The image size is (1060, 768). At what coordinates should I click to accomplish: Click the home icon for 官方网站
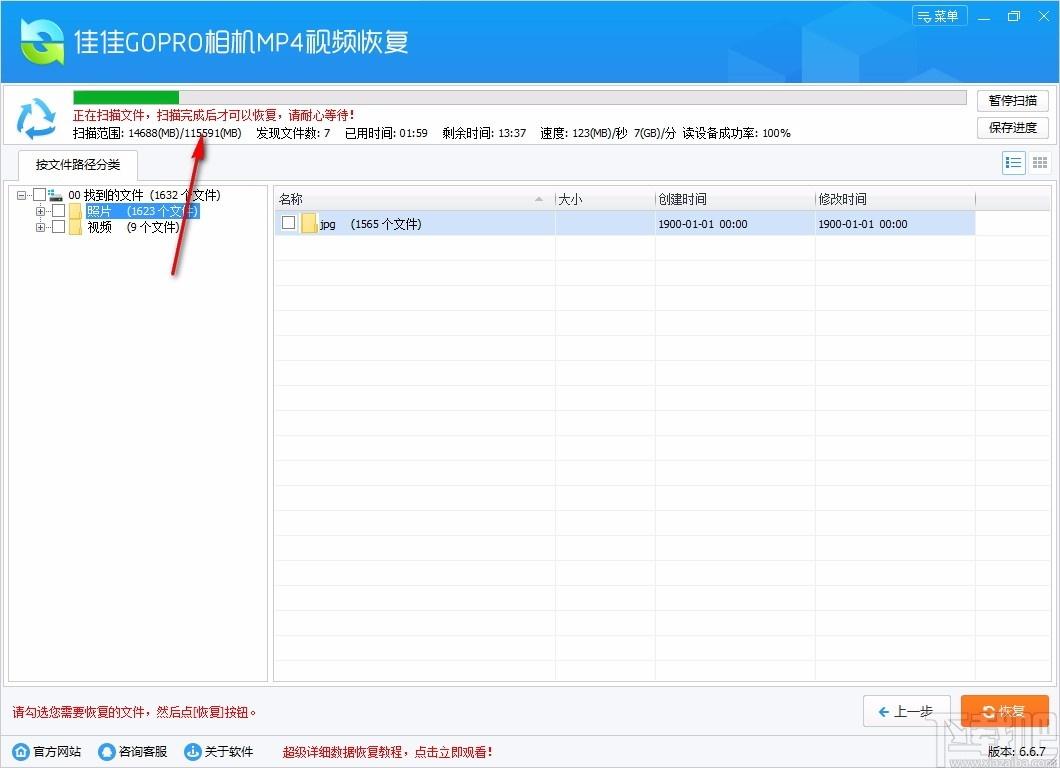tap(21, 751)
